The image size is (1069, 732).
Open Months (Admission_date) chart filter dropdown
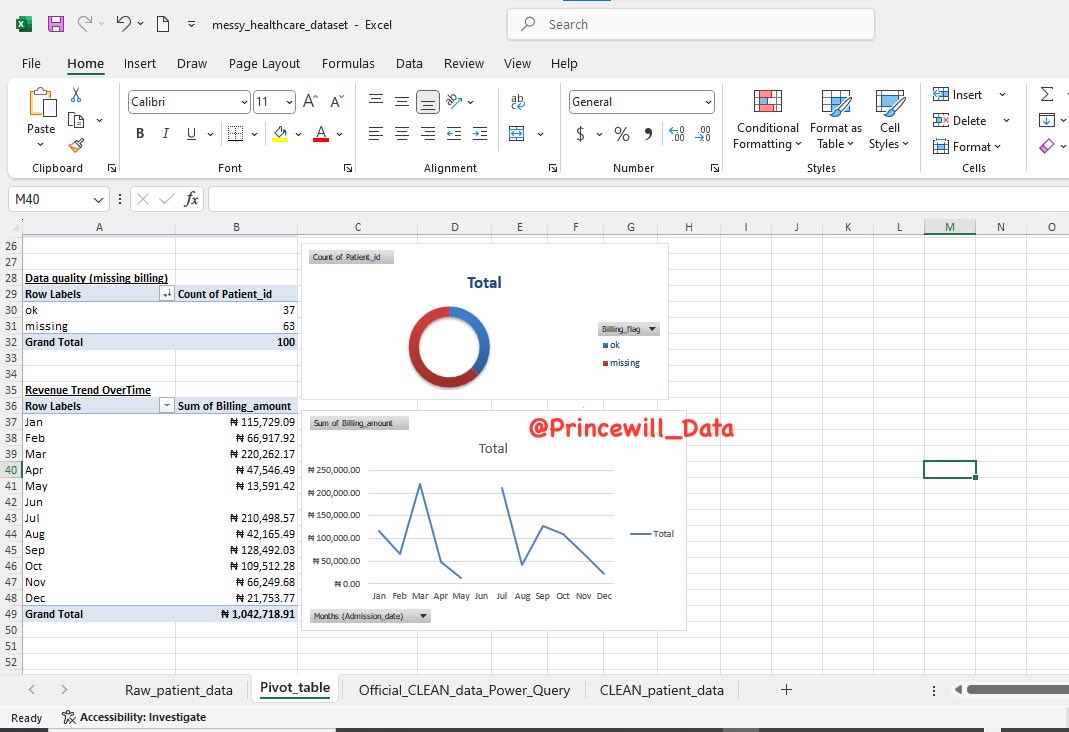[x=423, y=616]
